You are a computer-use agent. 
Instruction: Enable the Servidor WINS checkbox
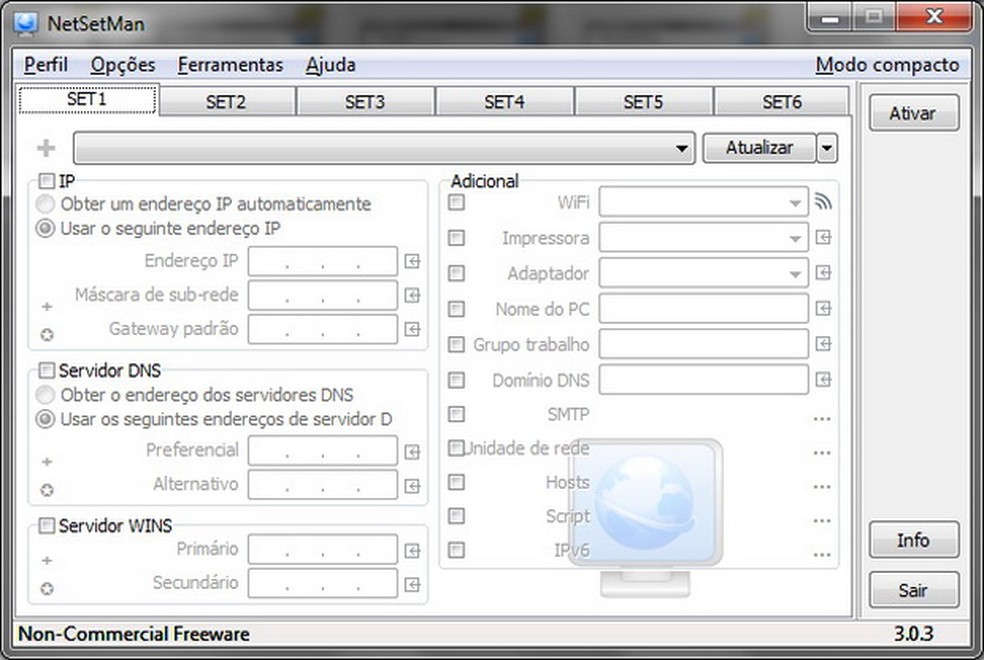(46, 525)
